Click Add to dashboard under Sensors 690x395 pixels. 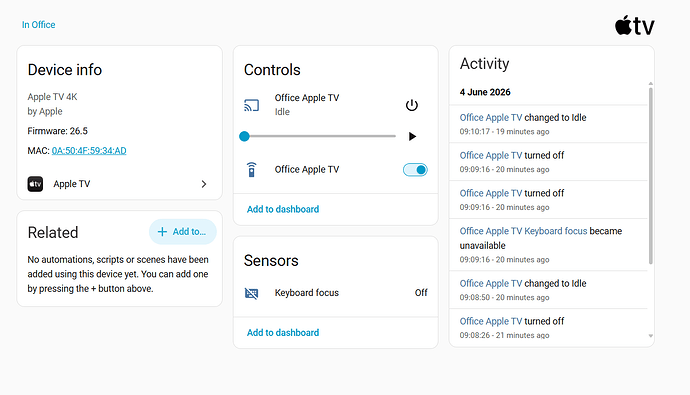(283, 333)
